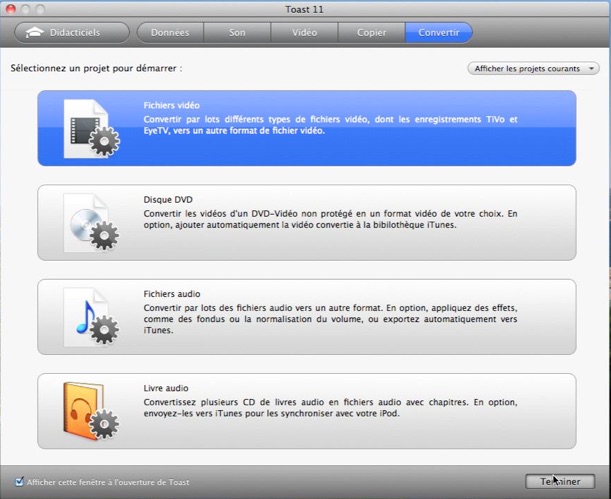Expand the Afficher les projets courants dropdown
The image size is (611, 499).
[533, 69]
